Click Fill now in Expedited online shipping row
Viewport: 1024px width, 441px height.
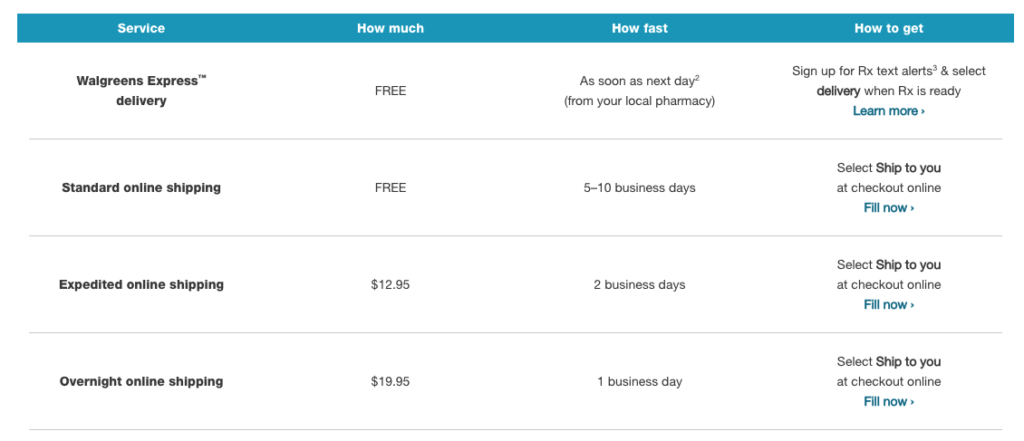pyautogui.click(x=888, y=304)
